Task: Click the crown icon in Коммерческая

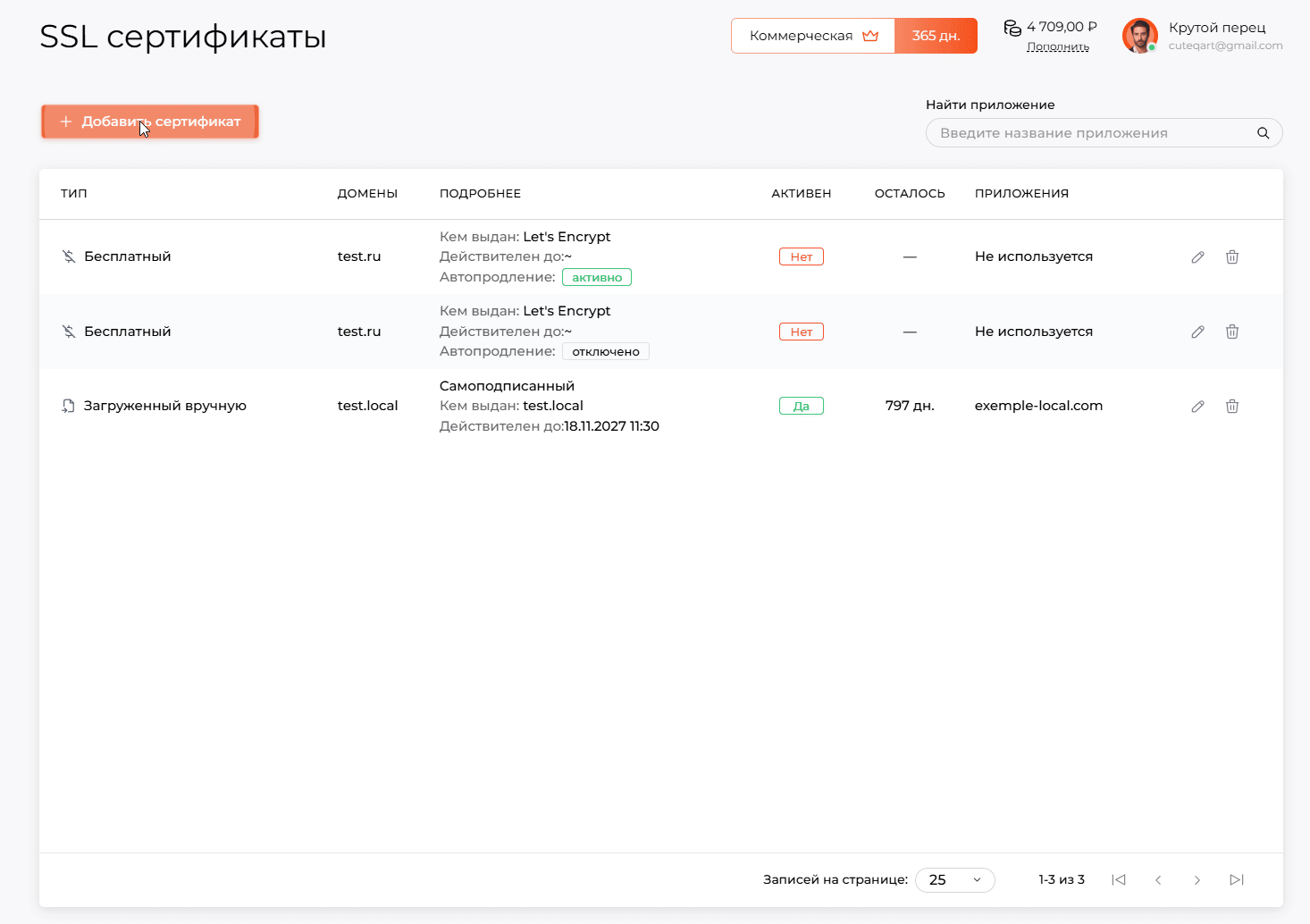Action: 870,36
